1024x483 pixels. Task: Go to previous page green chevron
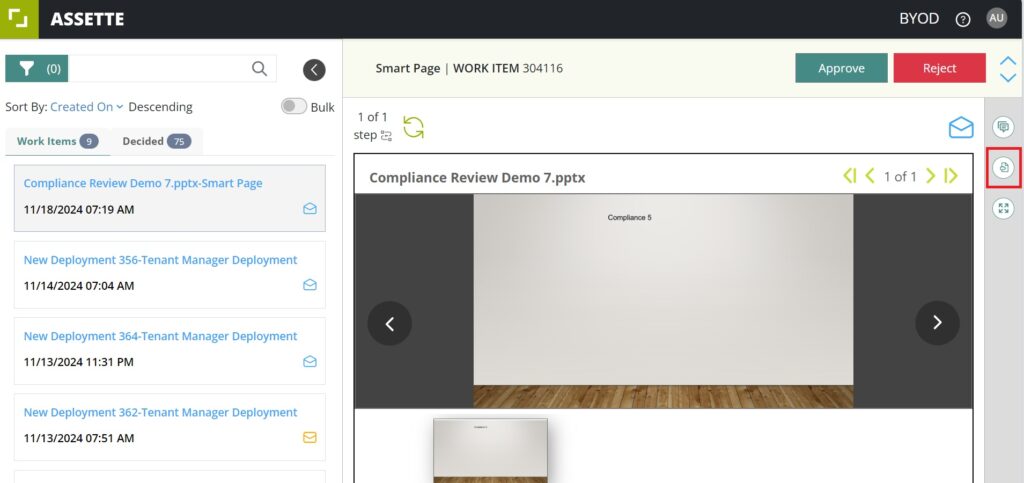(x=870, y=176)
